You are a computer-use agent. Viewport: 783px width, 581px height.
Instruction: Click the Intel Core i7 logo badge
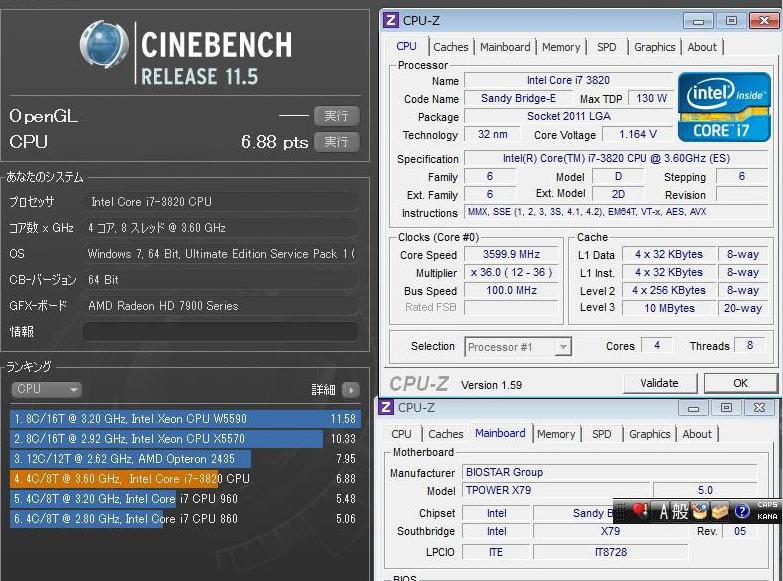pos(724,107)
